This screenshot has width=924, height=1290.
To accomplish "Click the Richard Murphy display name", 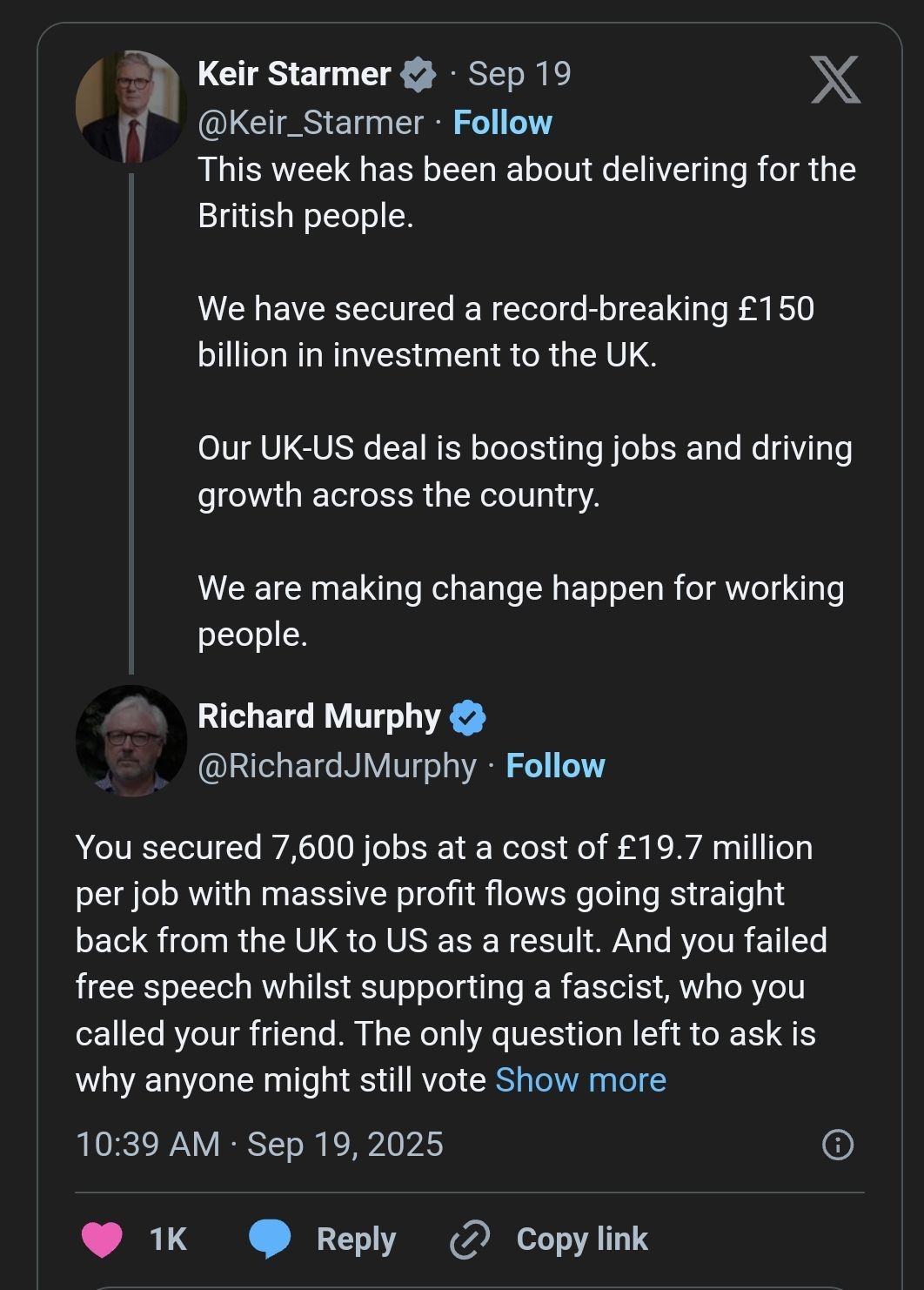I will point(318,716).
